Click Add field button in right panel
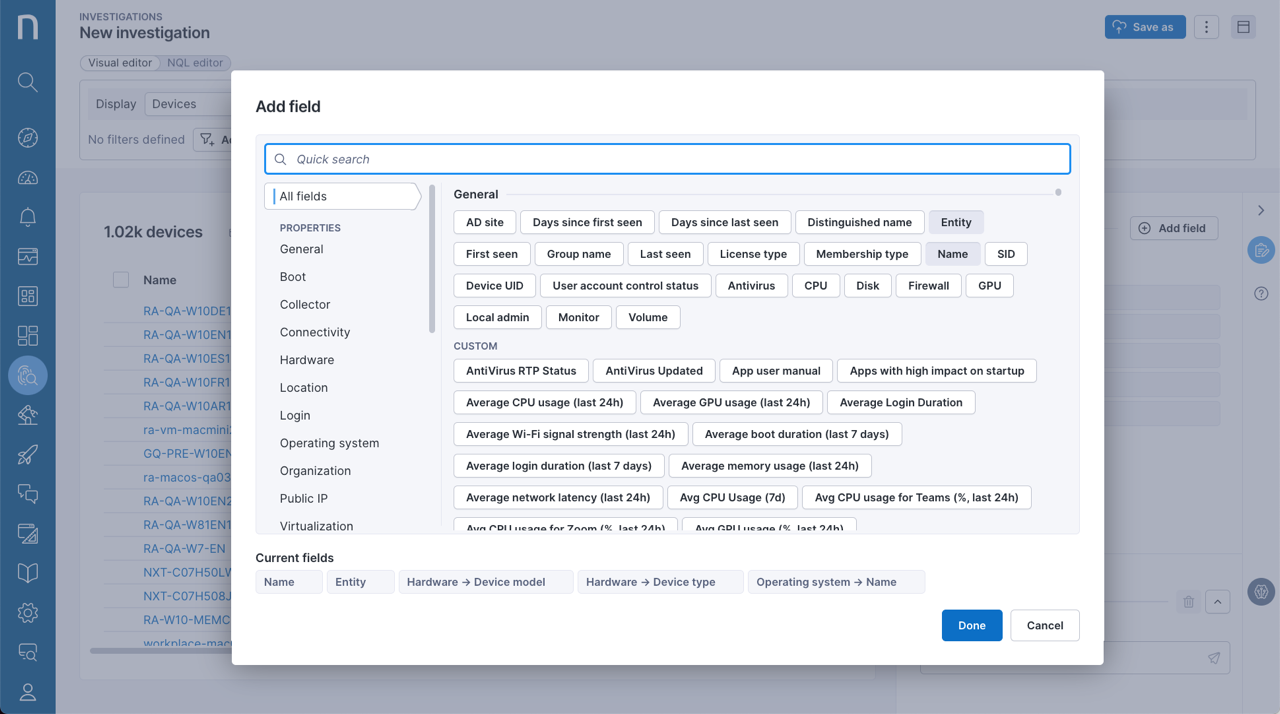1280x714 pixels. (1174, 228)
